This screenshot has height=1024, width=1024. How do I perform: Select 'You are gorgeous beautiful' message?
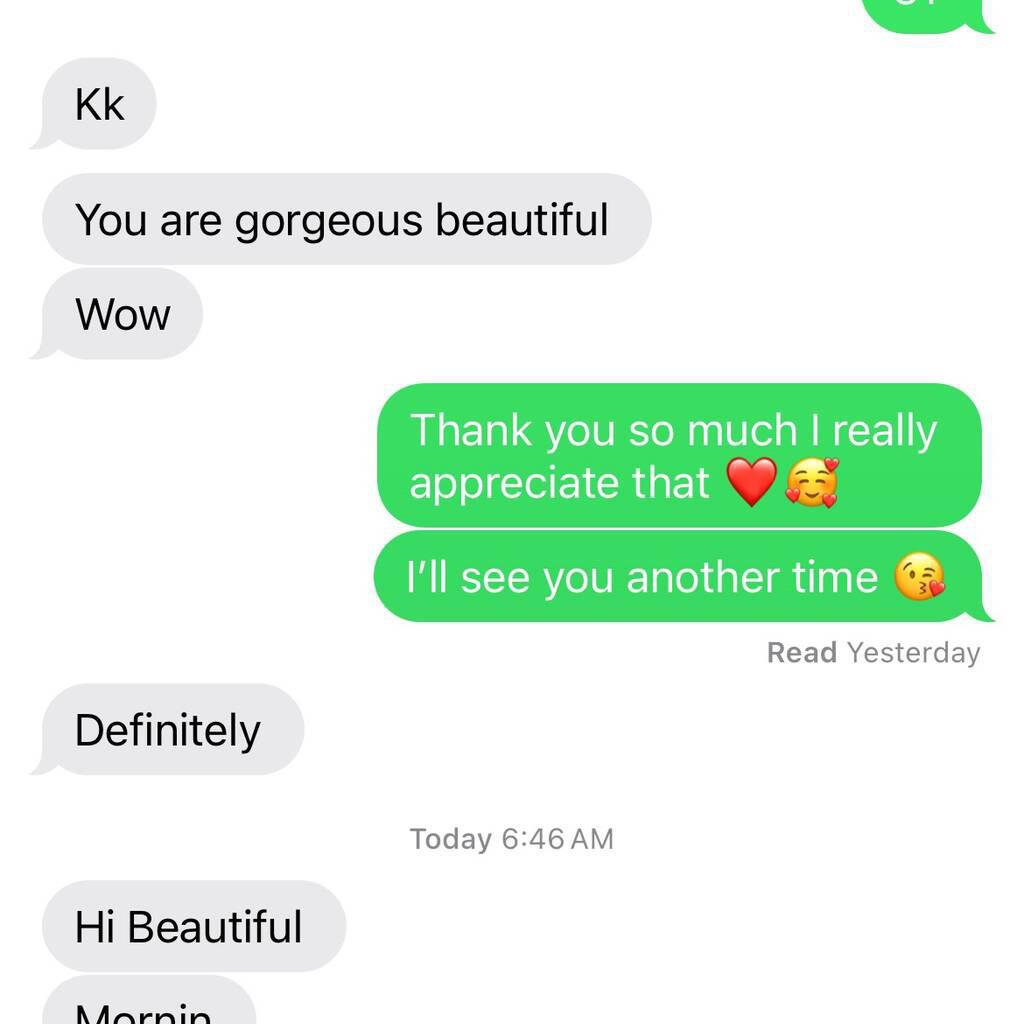(347, 219)
